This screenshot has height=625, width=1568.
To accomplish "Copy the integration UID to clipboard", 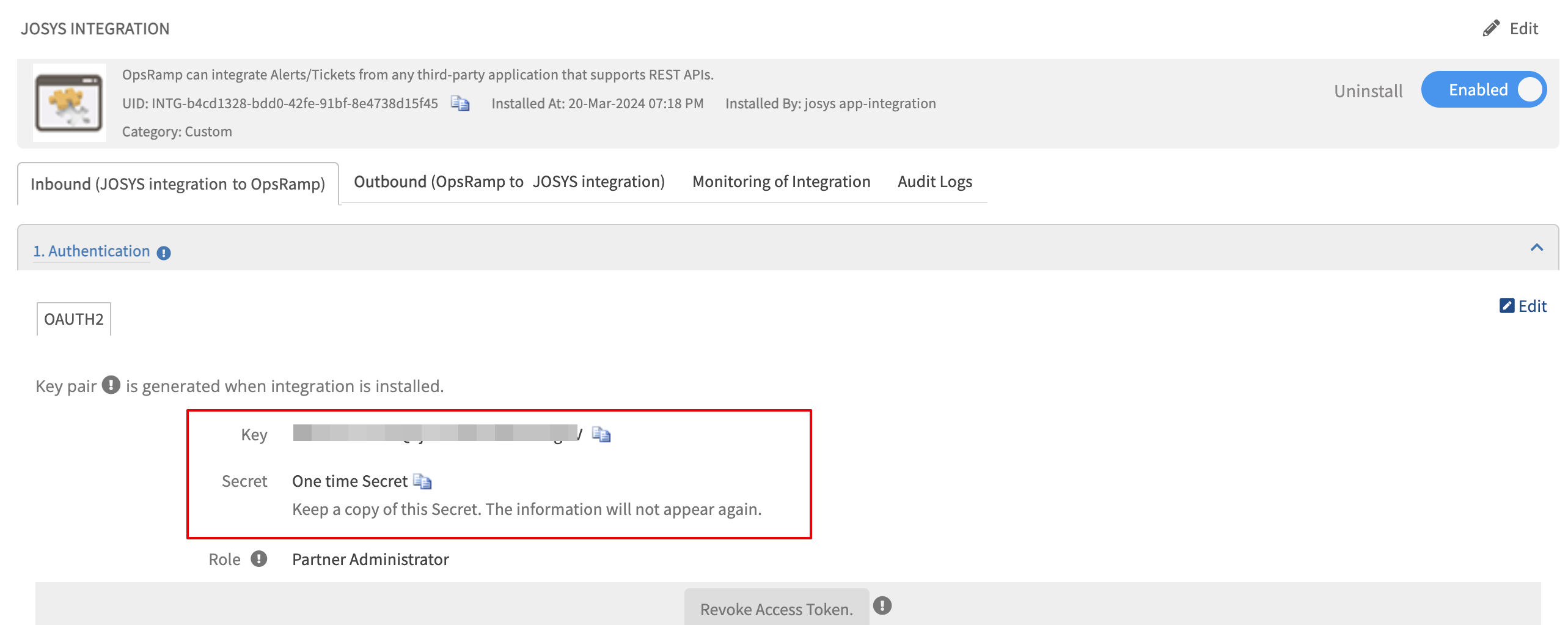I will tap(460, 103).
